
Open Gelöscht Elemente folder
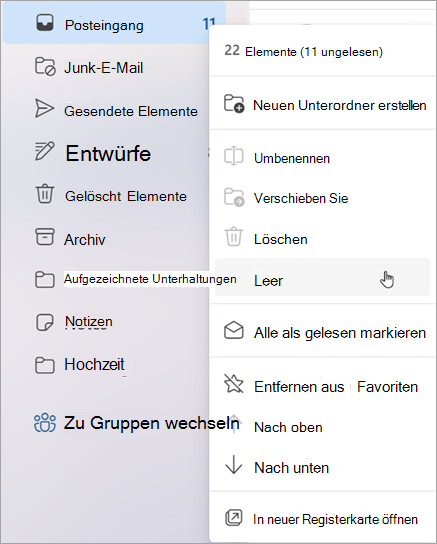tap(126, 196)
